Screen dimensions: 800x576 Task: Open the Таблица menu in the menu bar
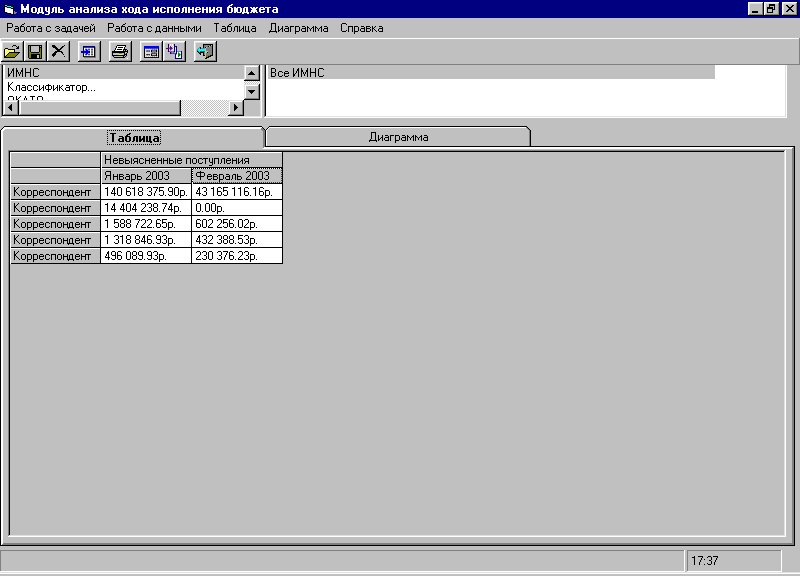pyautogui.click(x=235, y=28)
